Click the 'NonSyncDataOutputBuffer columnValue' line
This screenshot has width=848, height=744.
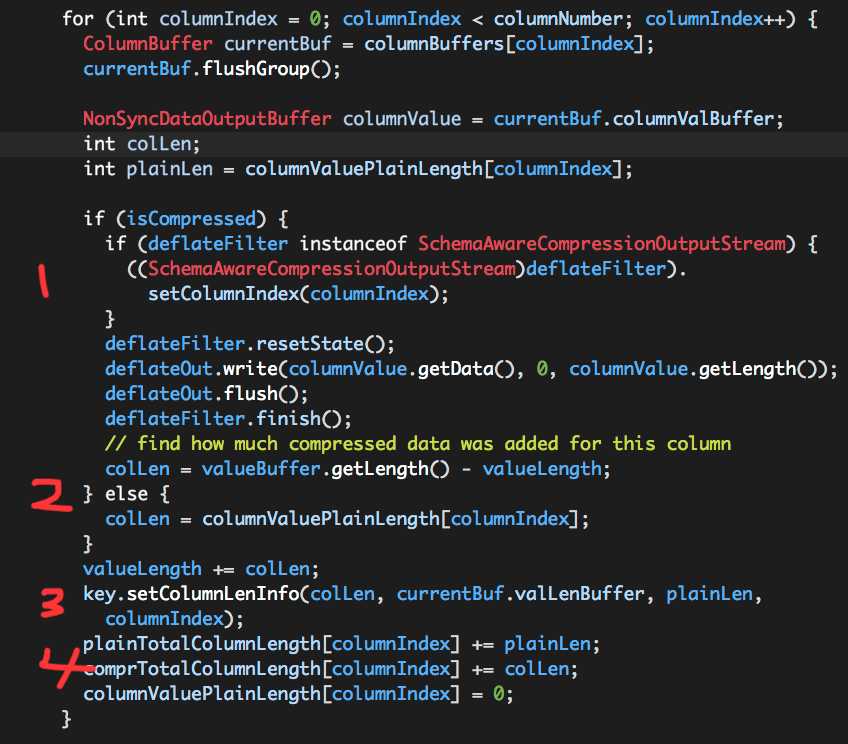click(x=433, y=119)
